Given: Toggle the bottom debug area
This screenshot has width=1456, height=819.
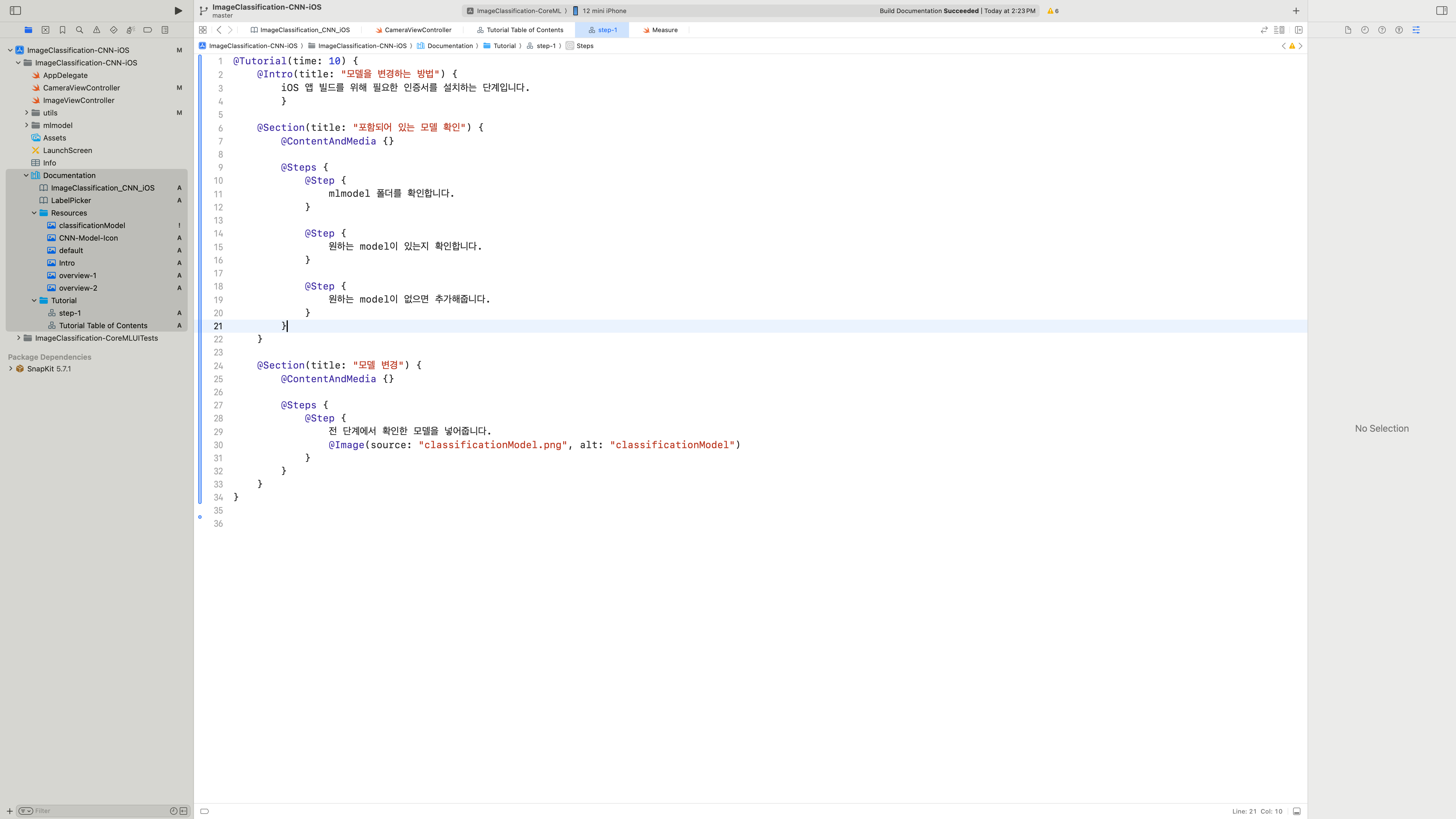Looking at the screenshot, I should point(1297,811).
